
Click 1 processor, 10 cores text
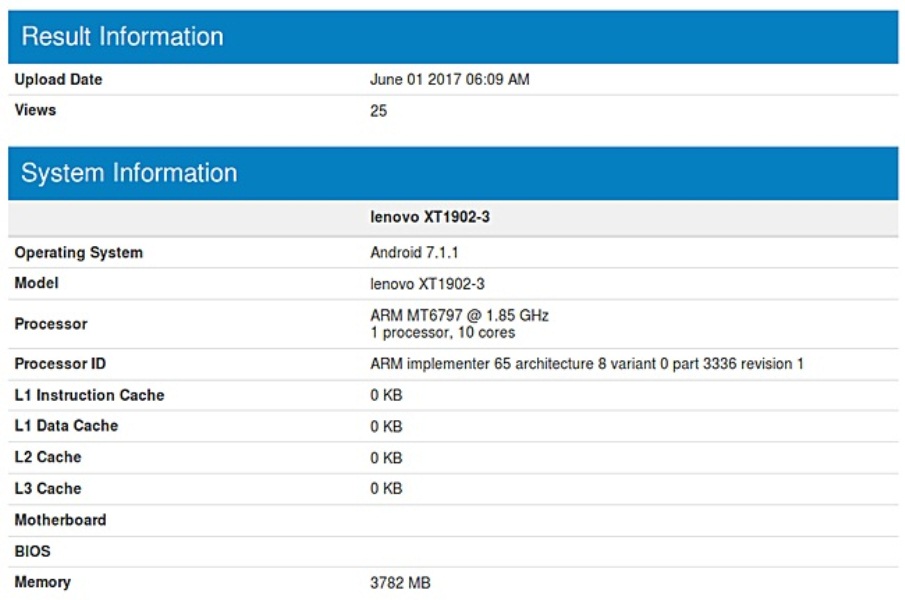pos(443,332)
